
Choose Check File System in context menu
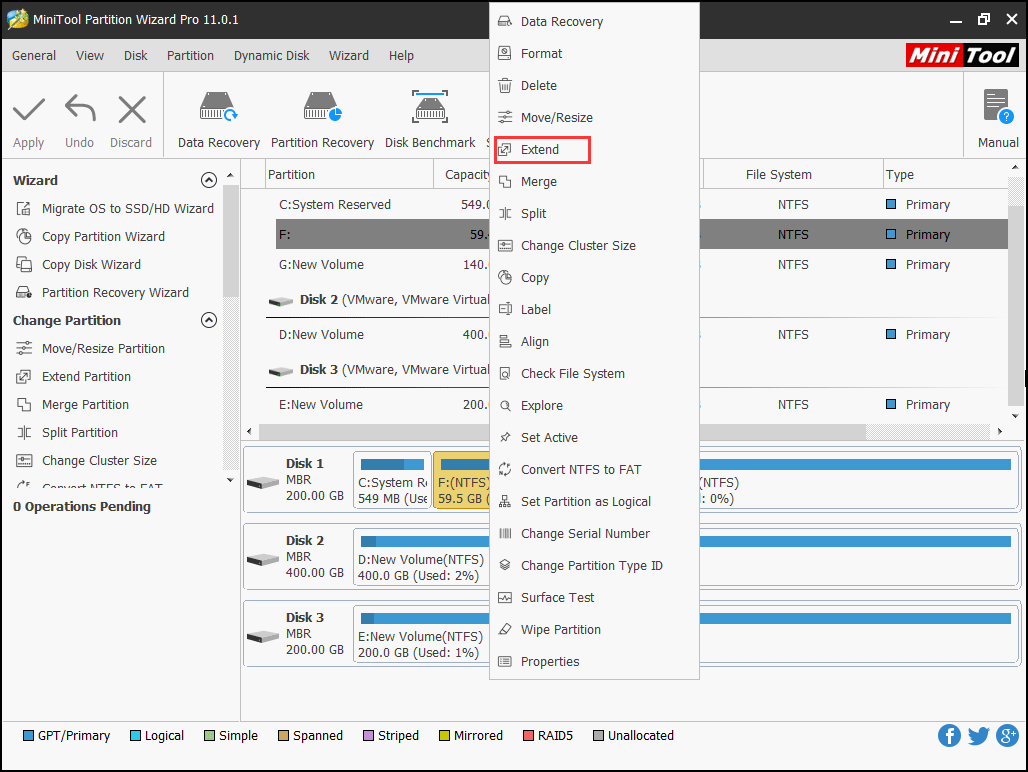point(594,374)
